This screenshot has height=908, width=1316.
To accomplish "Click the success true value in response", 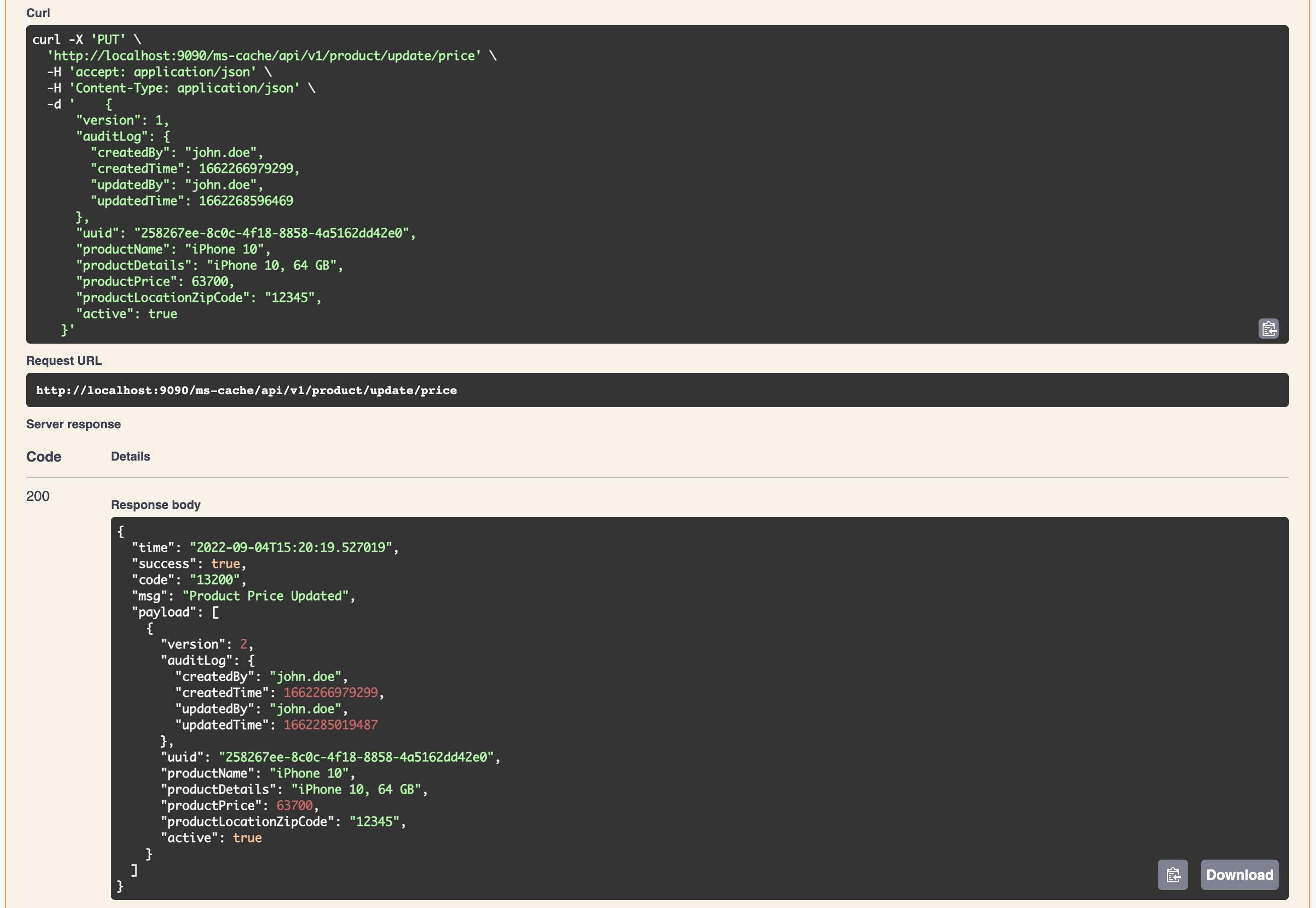I will (x=225, y=563).
